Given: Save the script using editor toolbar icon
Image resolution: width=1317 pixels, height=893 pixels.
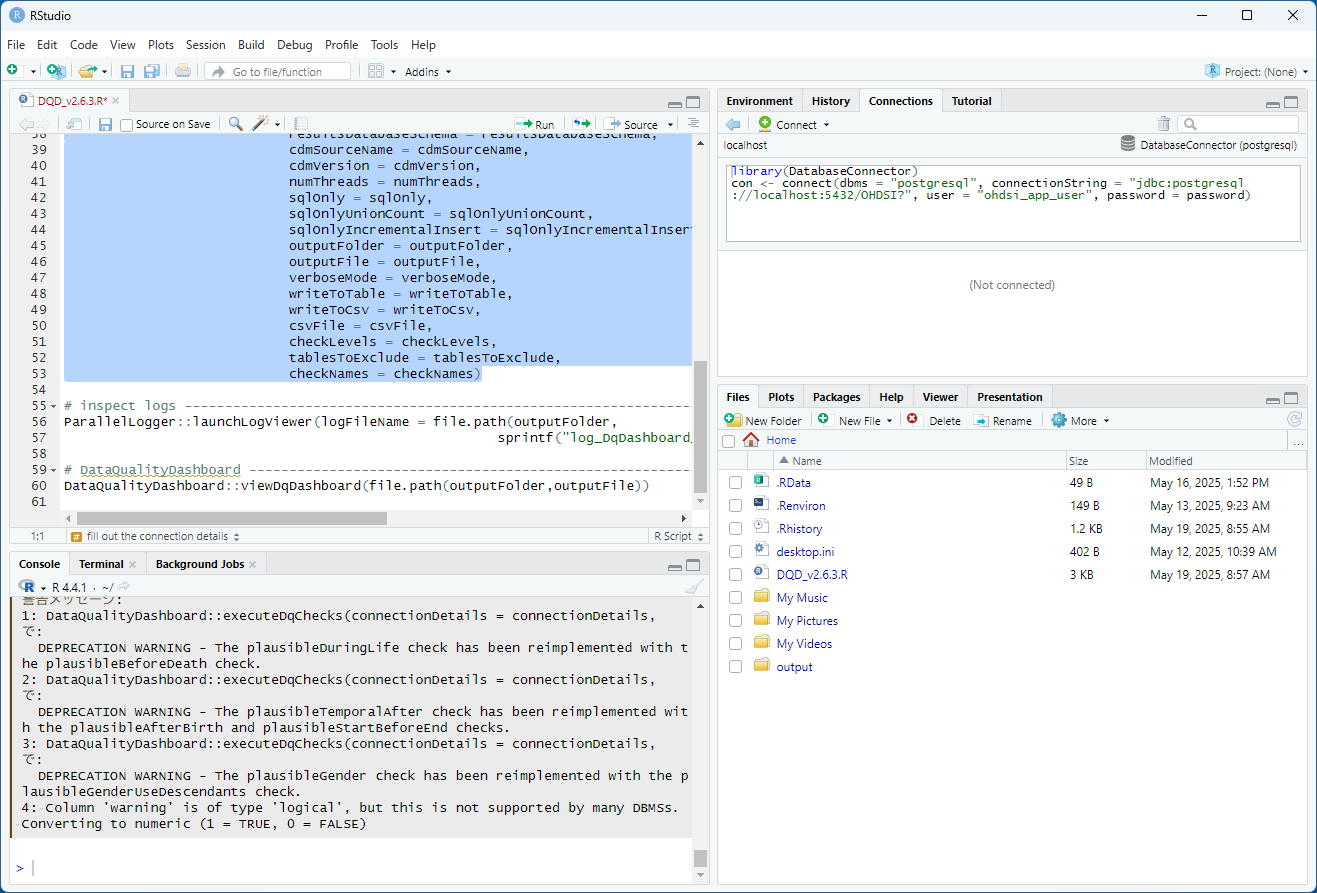Looking at the screenshot, I should tap(105, 124).
